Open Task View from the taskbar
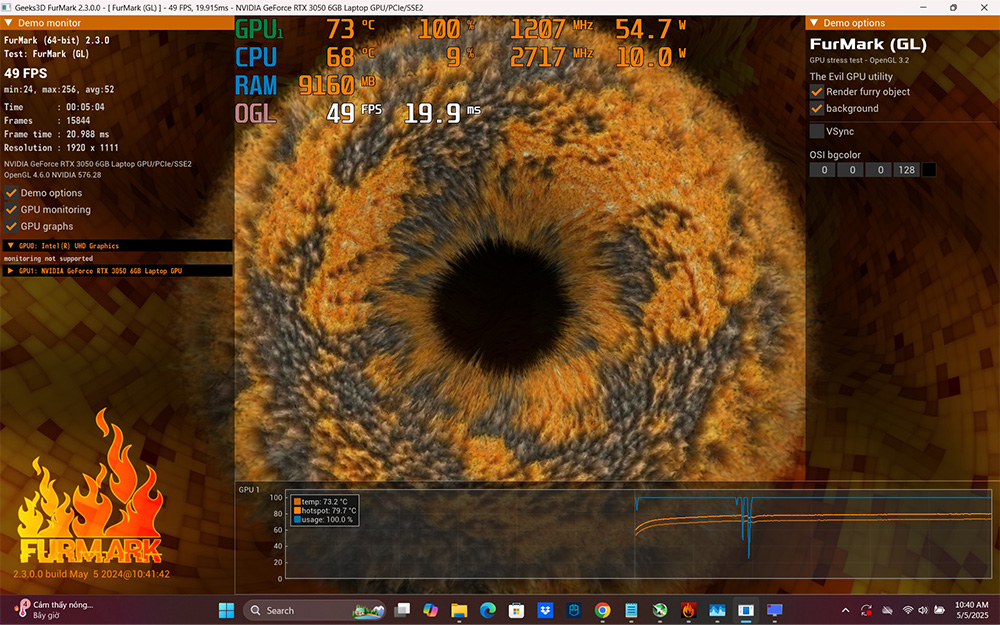The width and height of the screenshot is (1000, 625). [x=402, y=610]
